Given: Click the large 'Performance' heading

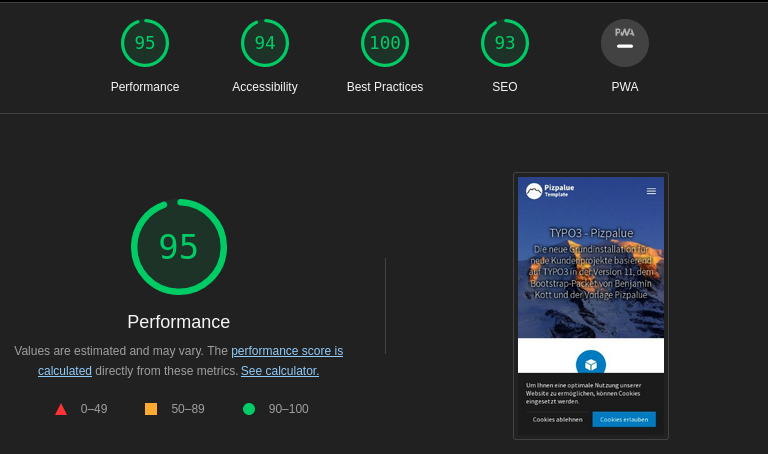Looking at the screenshot, I should 179,322.
